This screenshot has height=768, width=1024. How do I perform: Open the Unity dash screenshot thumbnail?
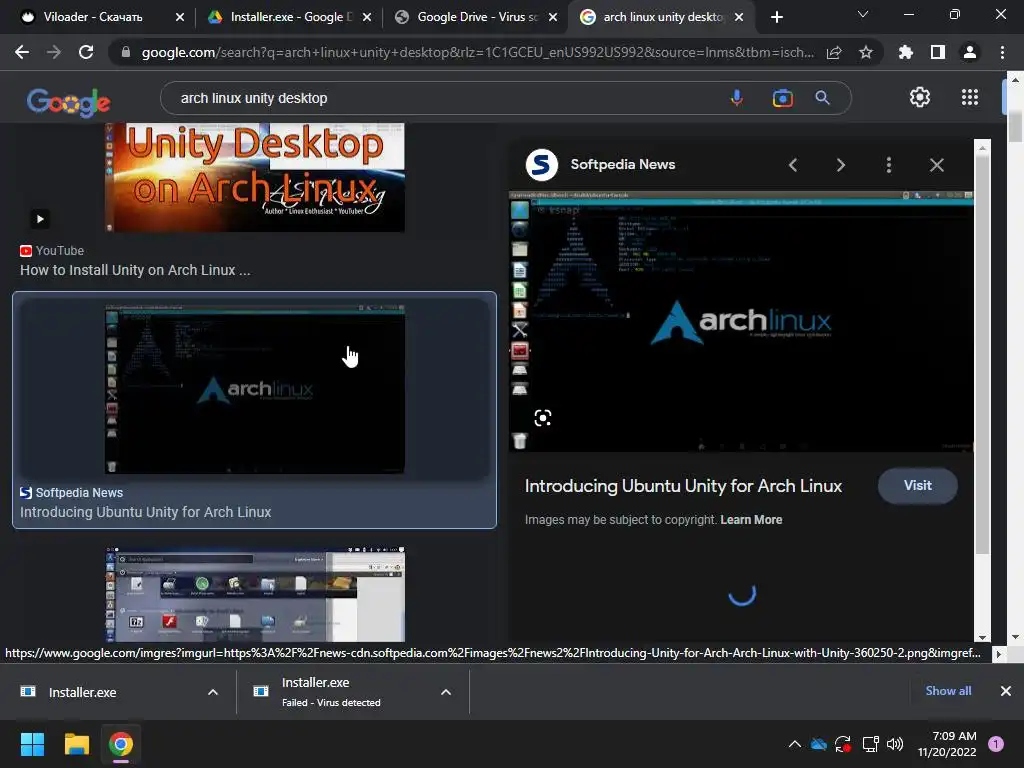point(255,595)
